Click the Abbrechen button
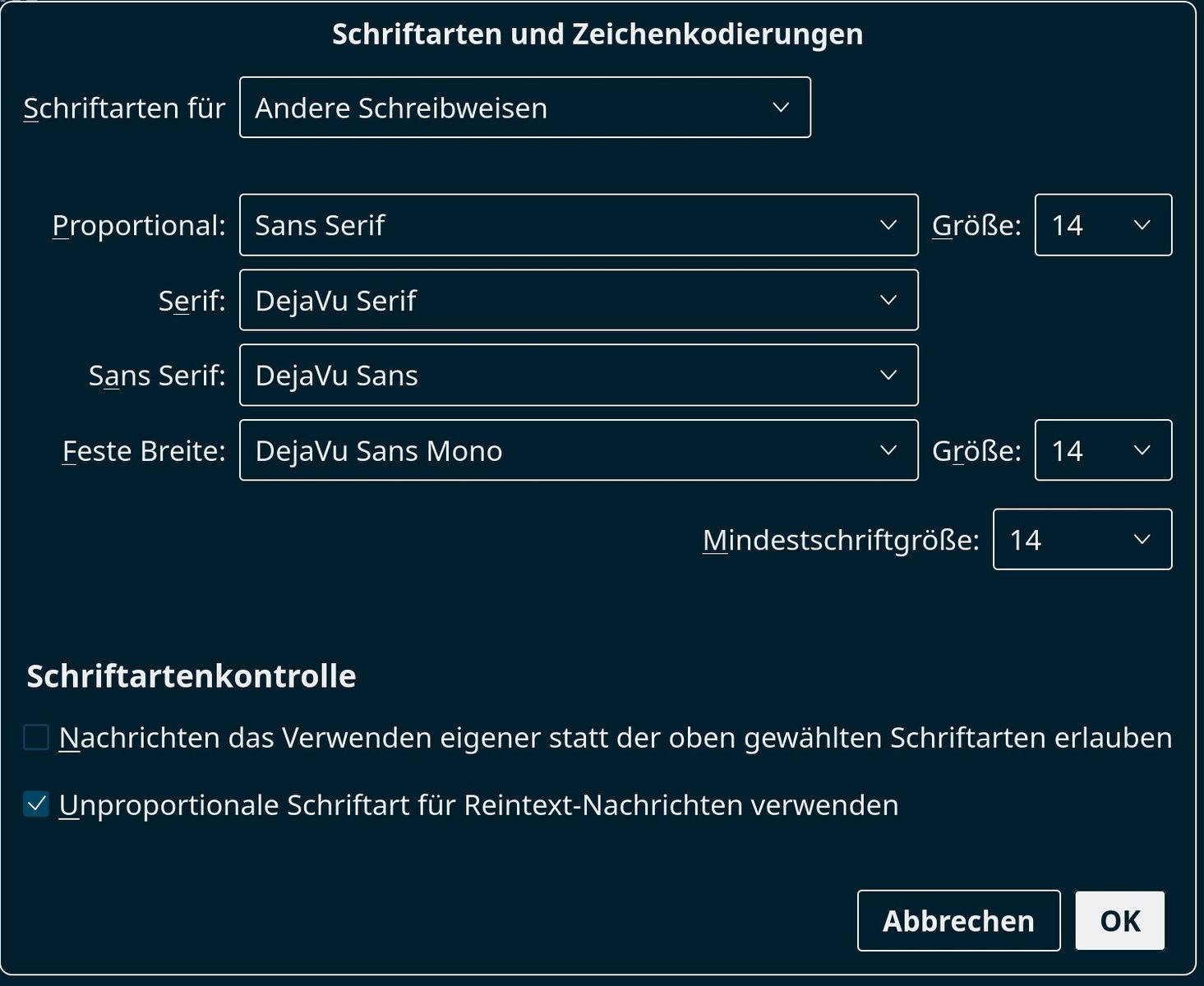This screenshot has width=1204, height=986. pos(958,921)
